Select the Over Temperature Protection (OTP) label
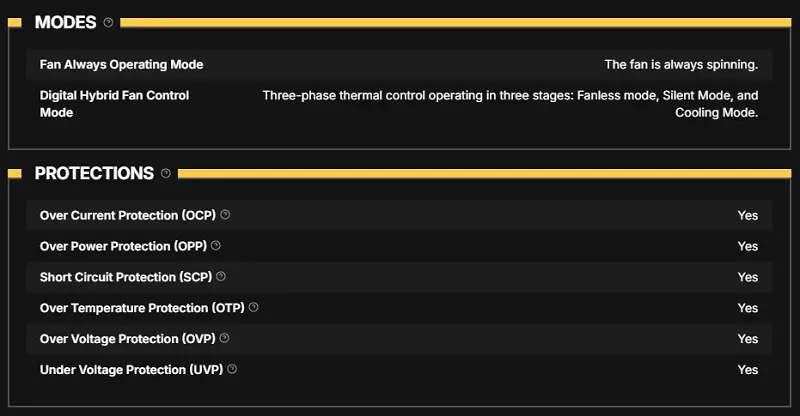The image size is (800, 416). tap(141, 308)
